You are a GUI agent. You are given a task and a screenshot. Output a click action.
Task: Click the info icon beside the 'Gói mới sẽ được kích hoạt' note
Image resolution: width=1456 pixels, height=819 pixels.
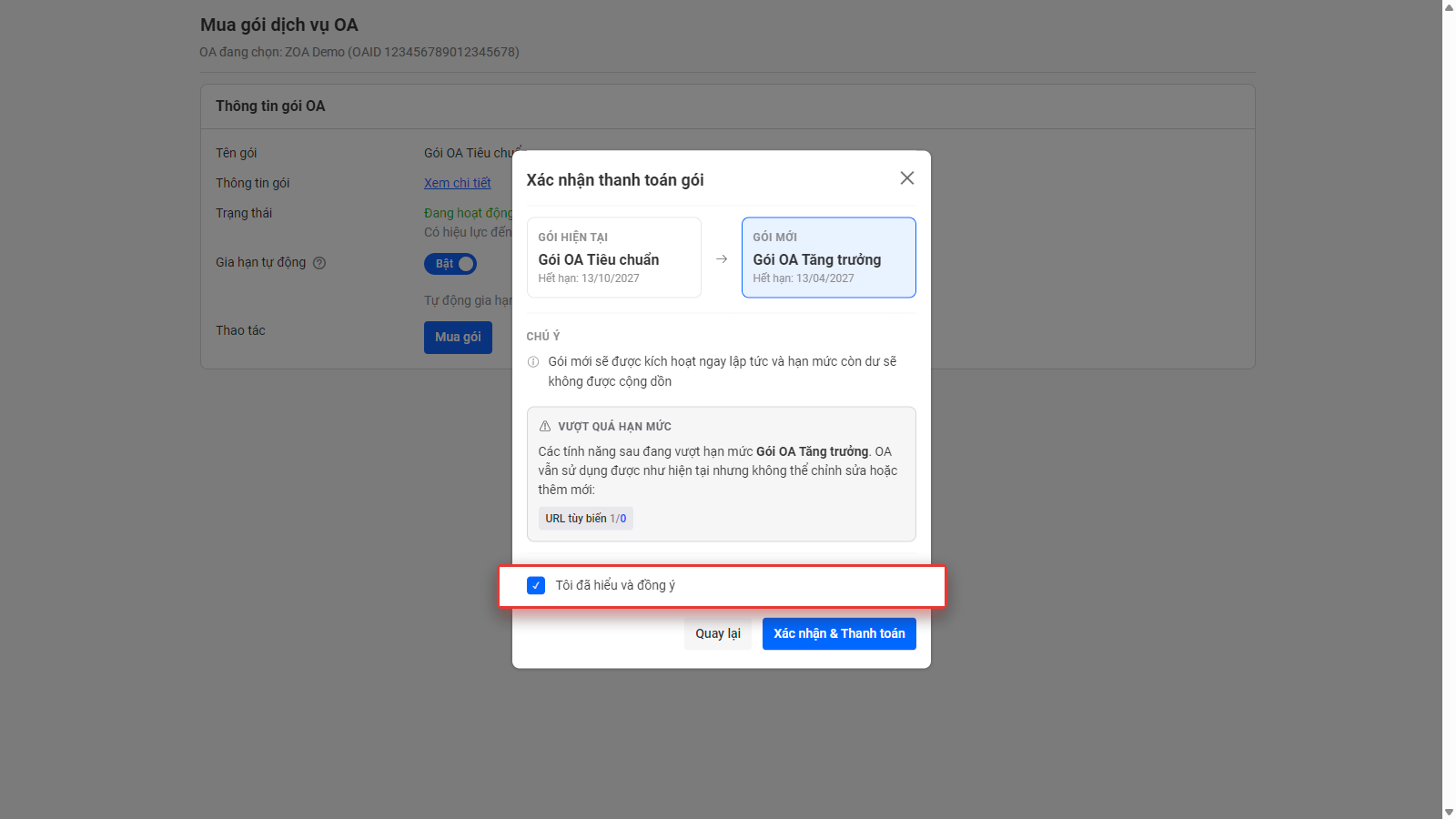point(533,361)
